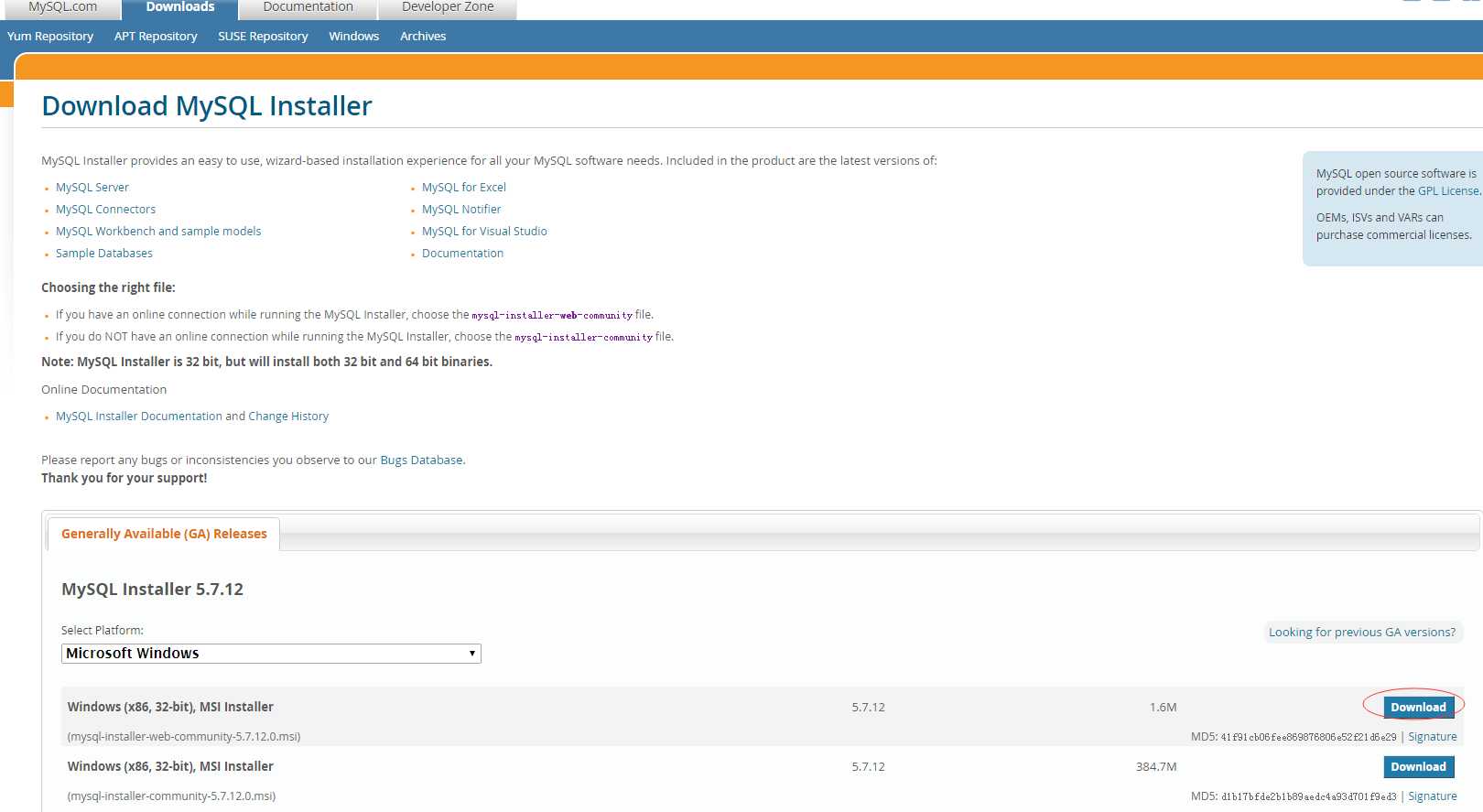The height and width of the screenshot is (812, 1483).
Task: Open the GPL License link in the sidebar
Action: pos(1448,191)
